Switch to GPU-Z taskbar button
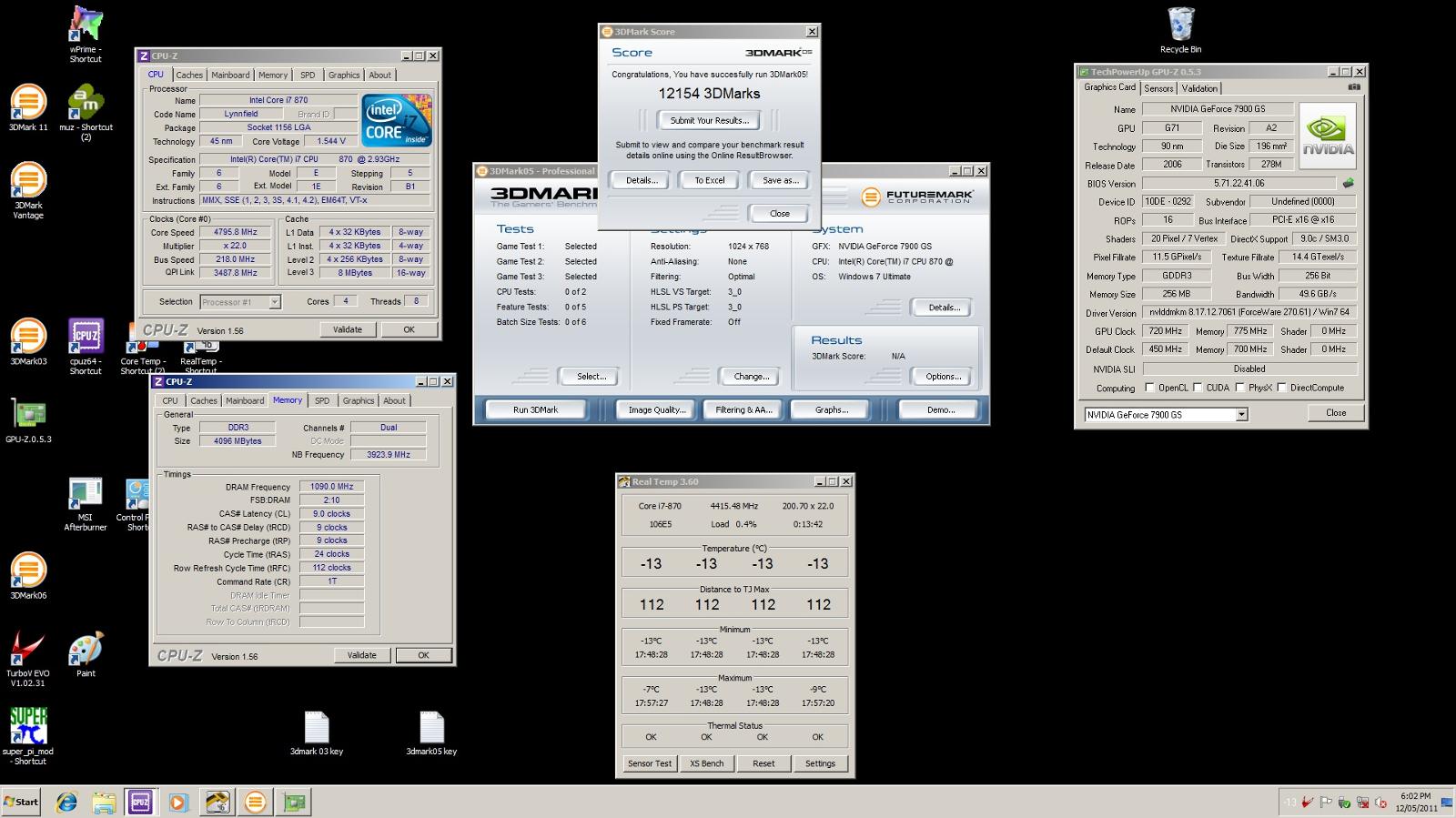The height and width of the screenshot is (818, 1456). point(294,802)
